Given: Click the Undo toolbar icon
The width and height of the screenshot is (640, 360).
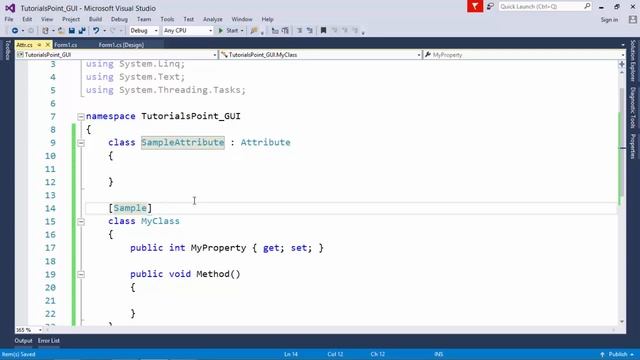Looking at the screenshot, I should point(96,31).
